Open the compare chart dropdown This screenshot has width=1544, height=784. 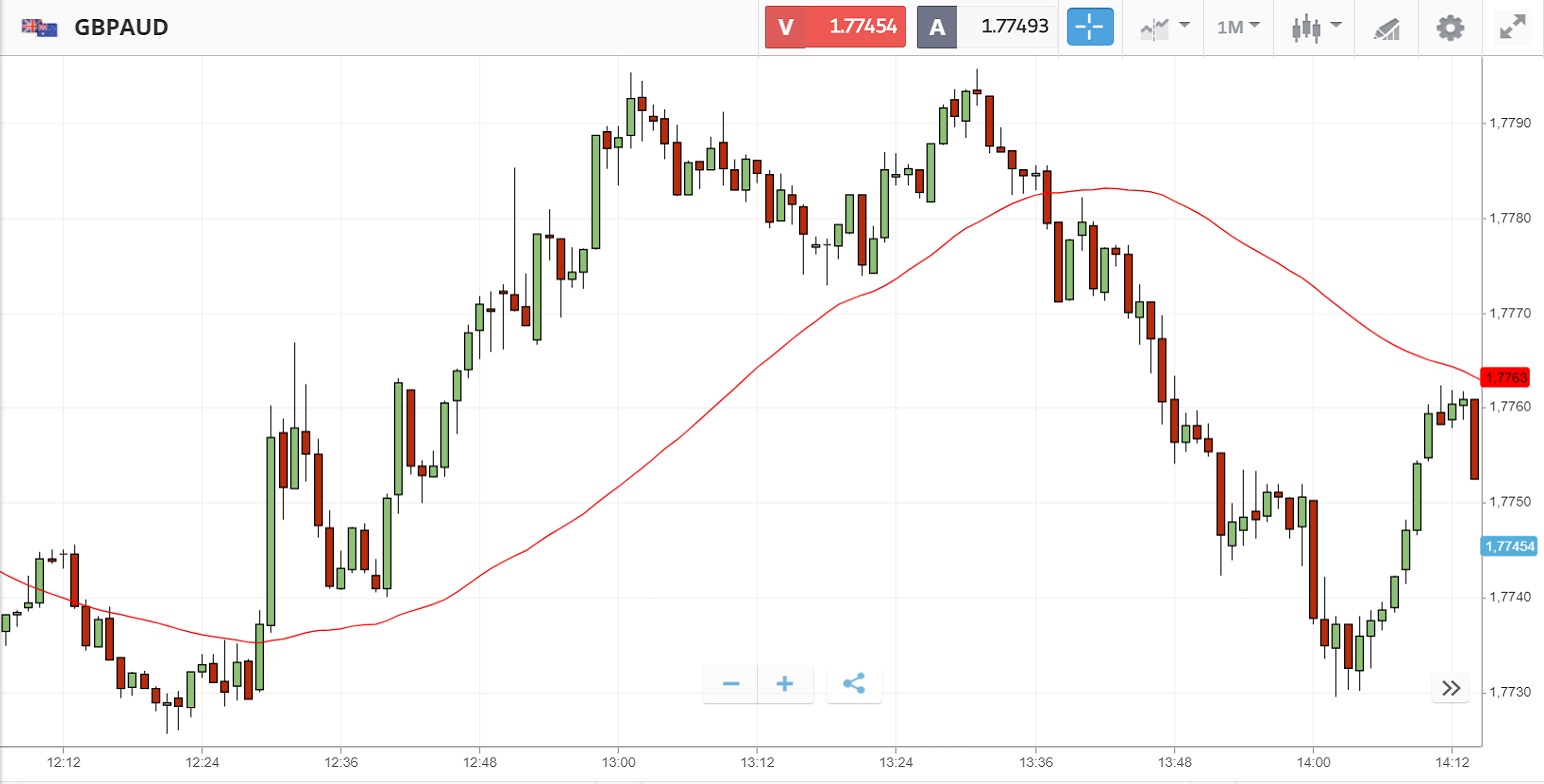tap(1165, 27)
